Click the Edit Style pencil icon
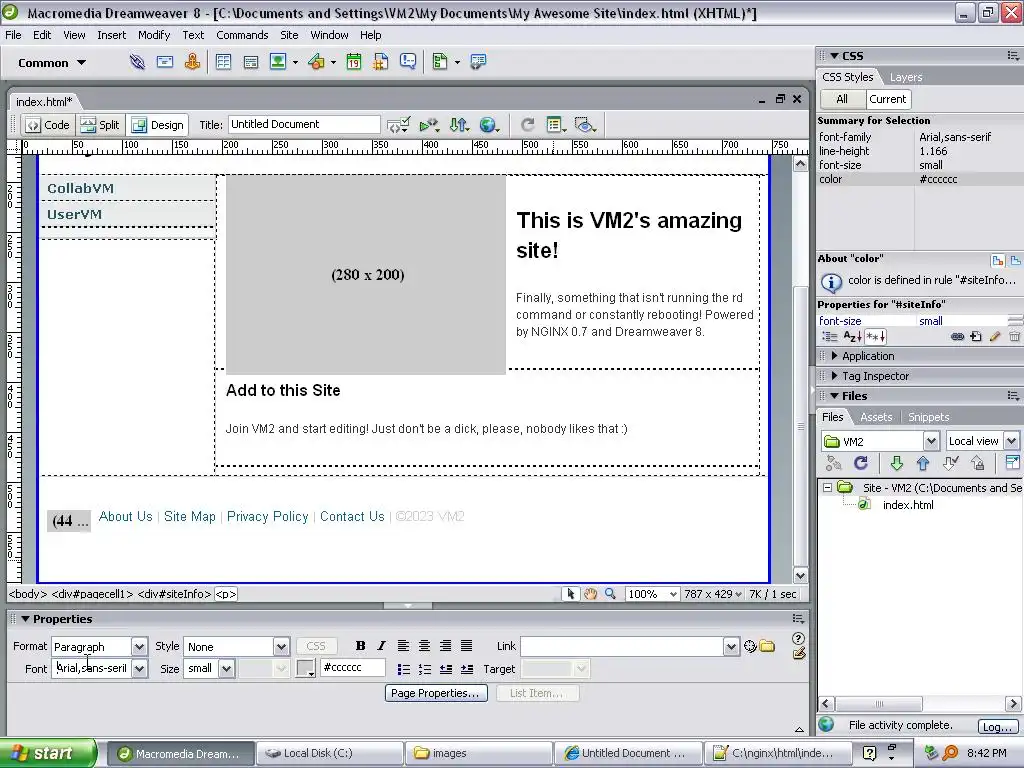 [995, 337]
